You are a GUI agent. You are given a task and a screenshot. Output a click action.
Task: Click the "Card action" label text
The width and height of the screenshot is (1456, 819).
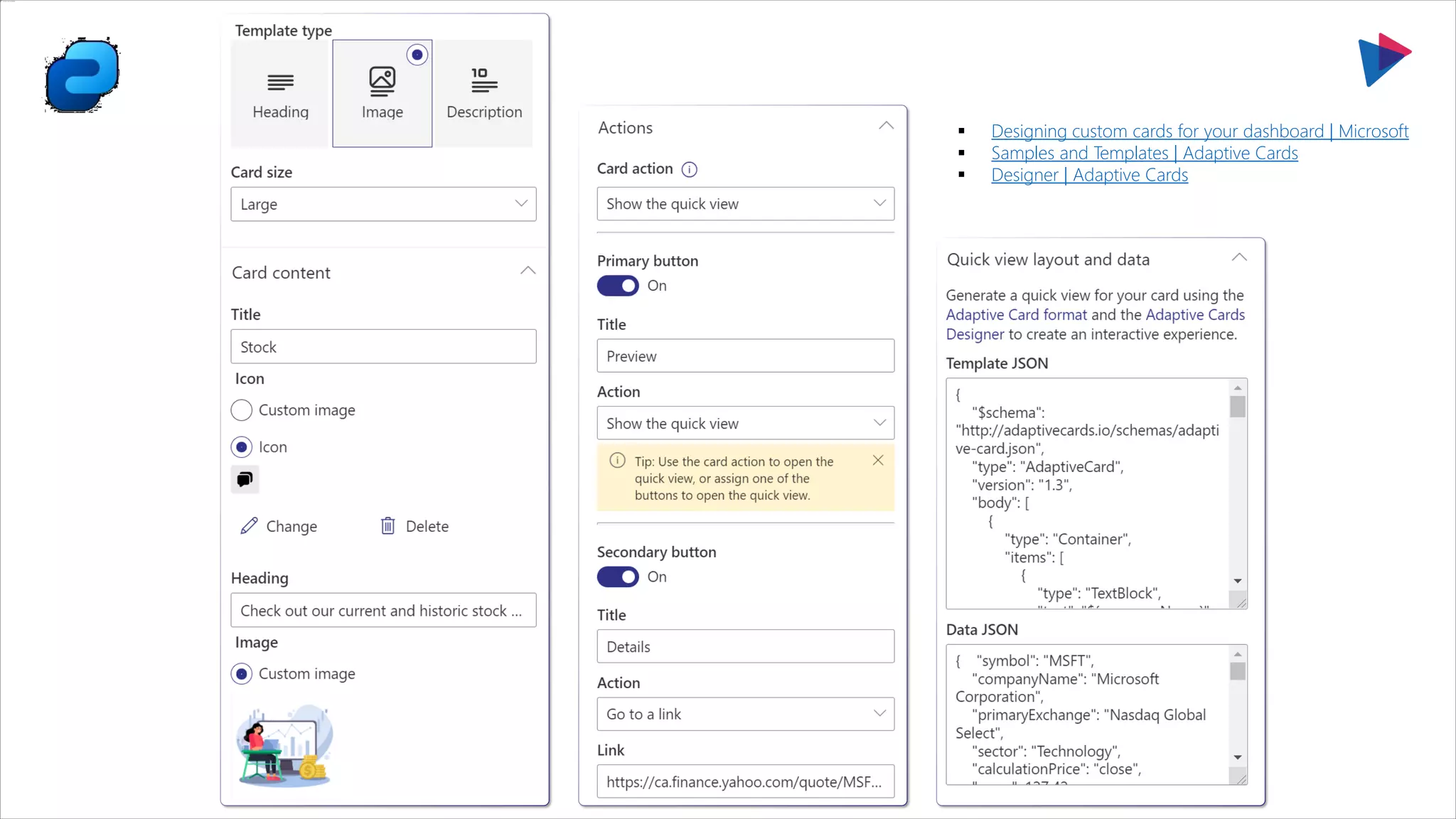(x=635, y=169)
